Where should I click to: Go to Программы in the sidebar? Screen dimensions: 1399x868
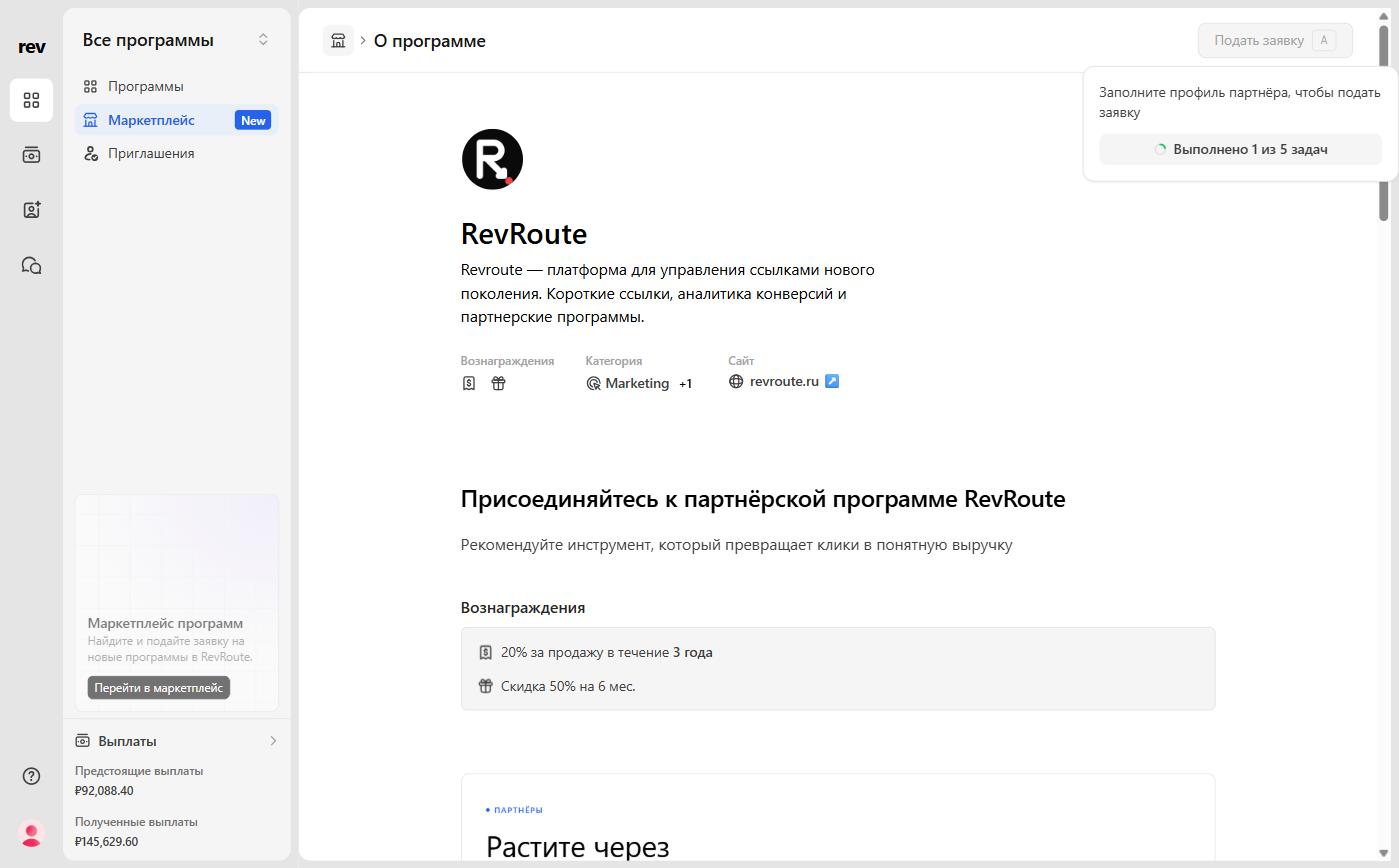pyautogui.click(x=177, y=86)
